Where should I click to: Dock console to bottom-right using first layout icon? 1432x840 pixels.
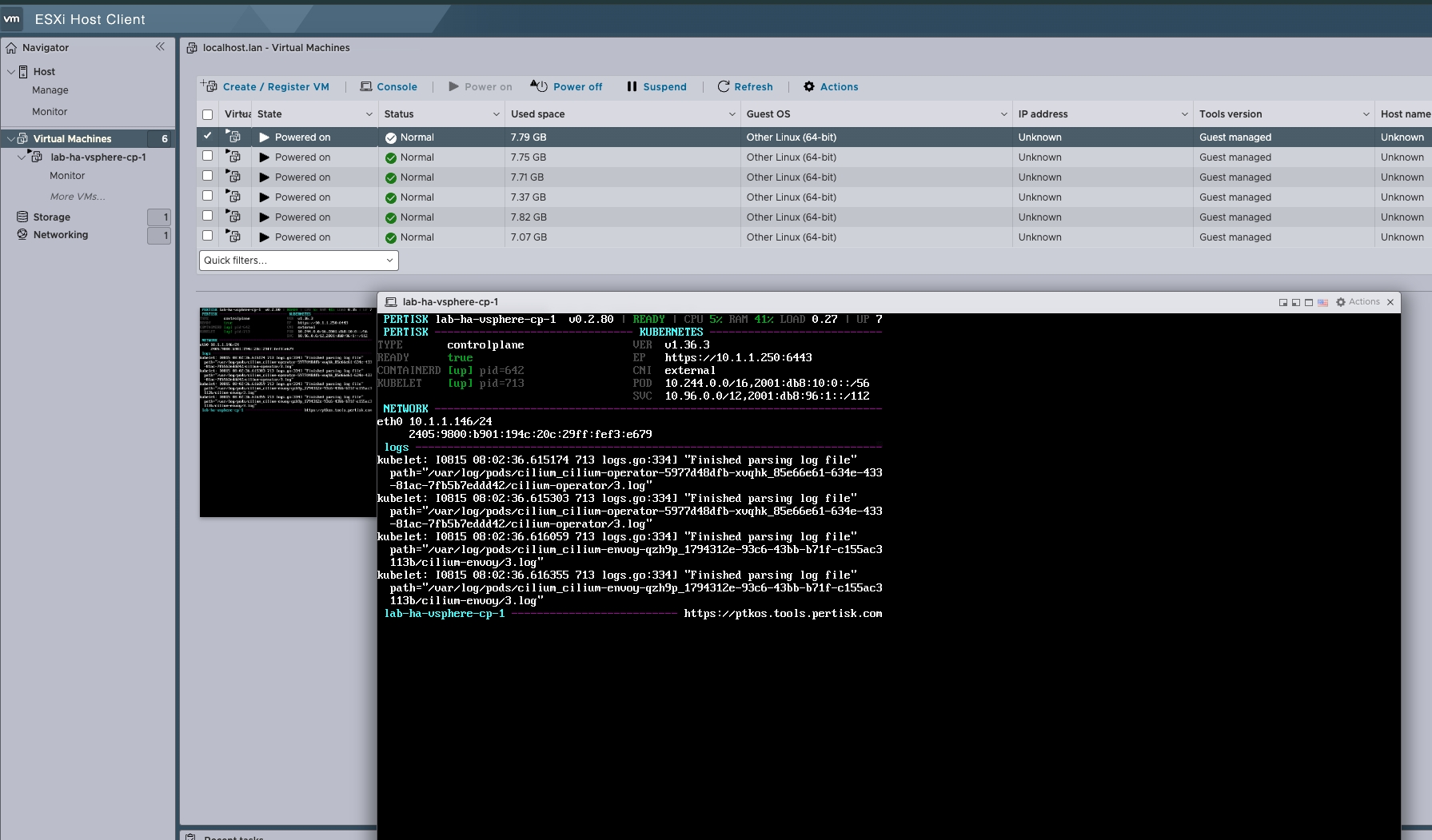point(1283,302)
